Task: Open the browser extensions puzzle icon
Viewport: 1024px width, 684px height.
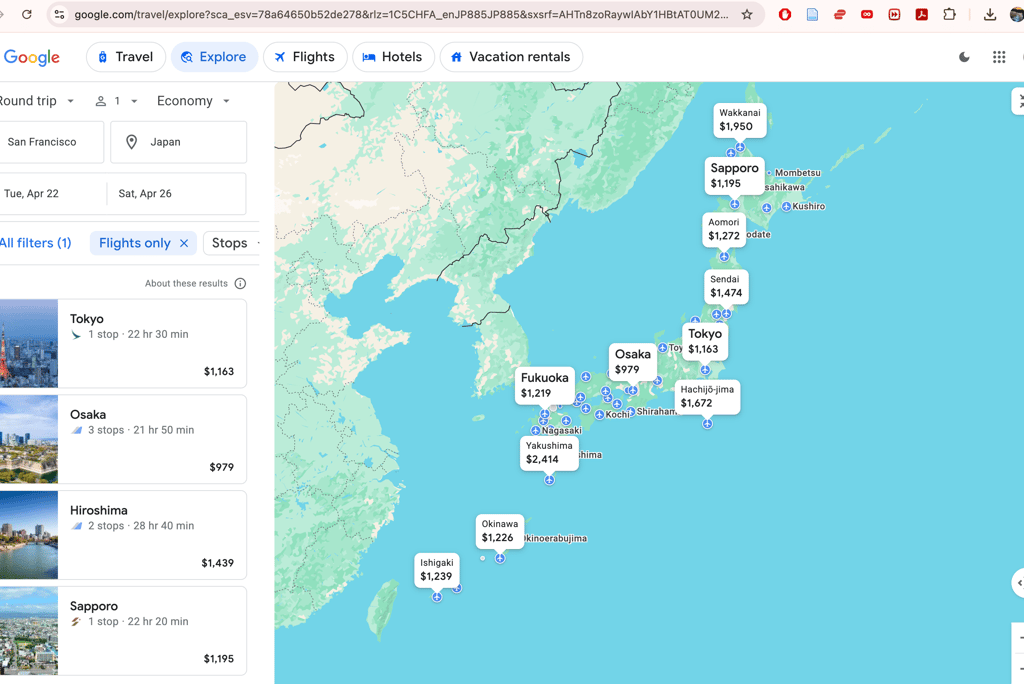Action: coord(950,14)
